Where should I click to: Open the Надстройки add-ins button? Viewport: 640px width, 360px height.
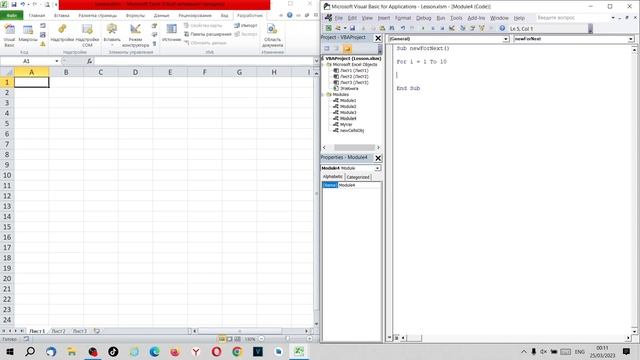tap(62, 33)
